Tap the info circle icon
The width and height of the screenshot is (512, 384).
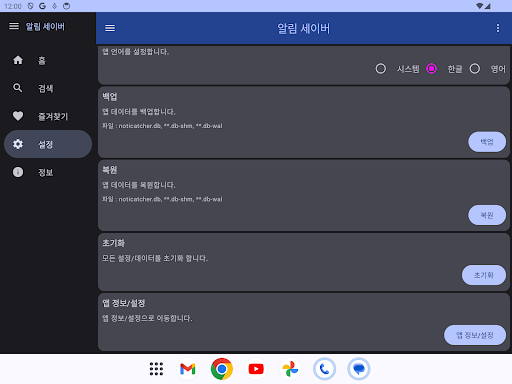18,172
